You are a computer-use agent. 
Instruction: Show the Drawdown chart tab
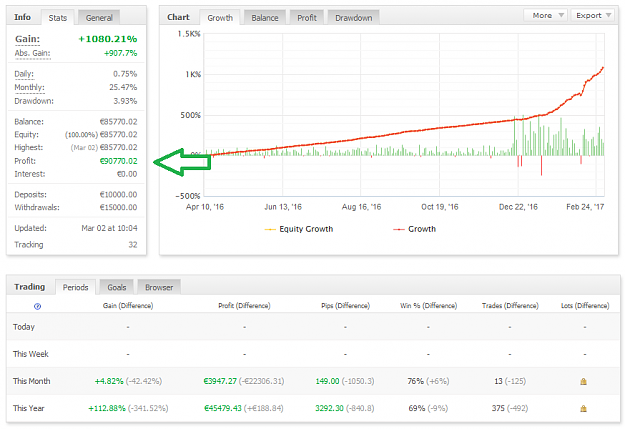coord(354,18)
